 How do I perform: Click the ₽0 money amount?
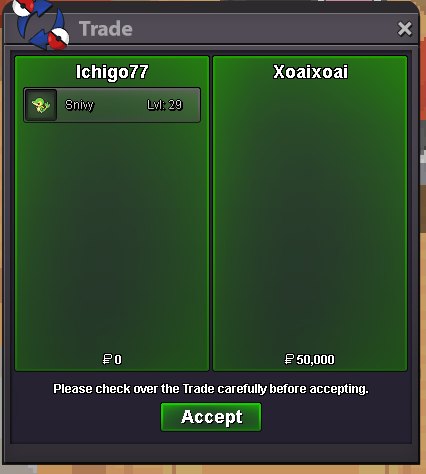pyautogui.click(x=112, y=359)
